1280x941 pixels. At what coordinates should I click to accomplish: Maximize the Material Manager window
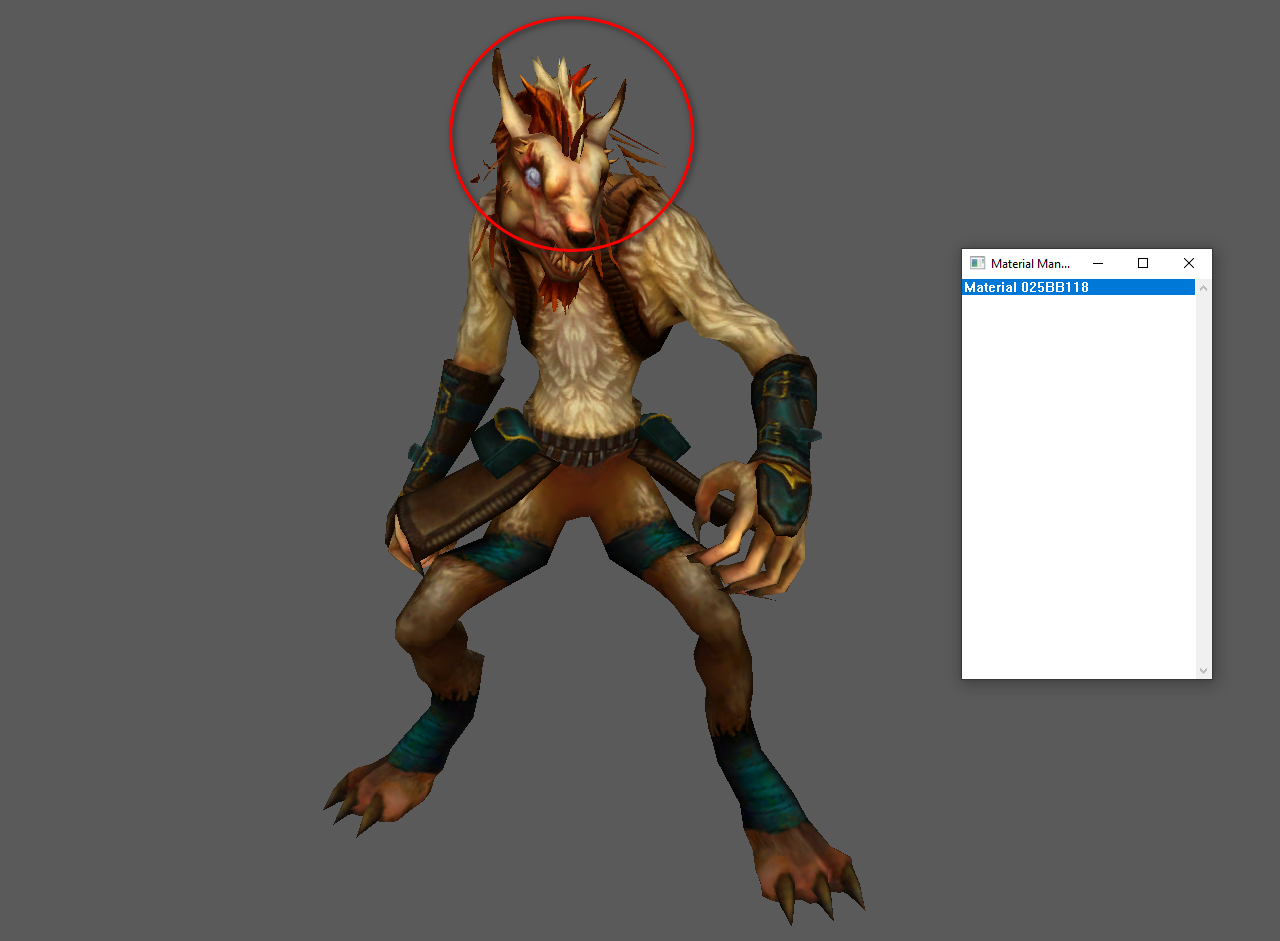coord(1143,263)
